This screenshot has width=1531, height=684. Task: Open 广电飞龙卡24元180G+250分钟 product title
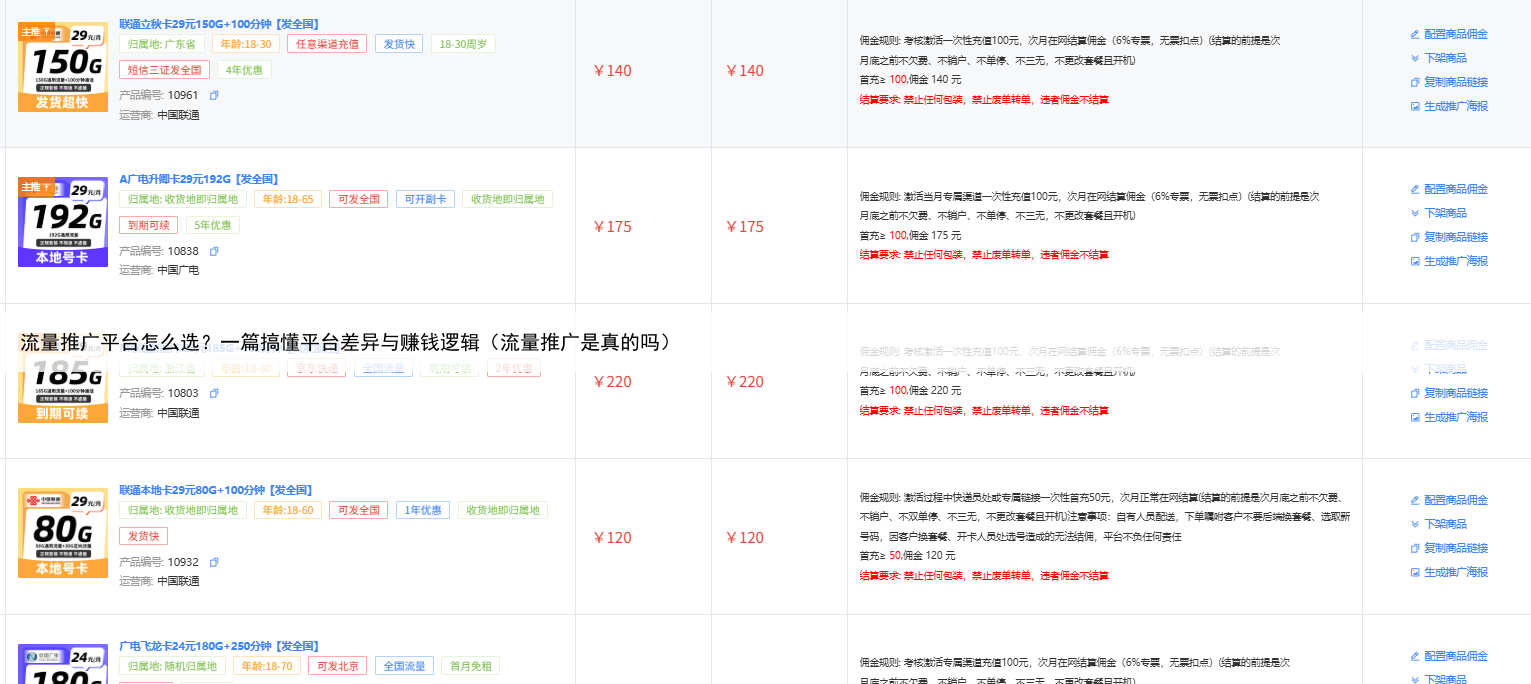click(x=219, y=646)
